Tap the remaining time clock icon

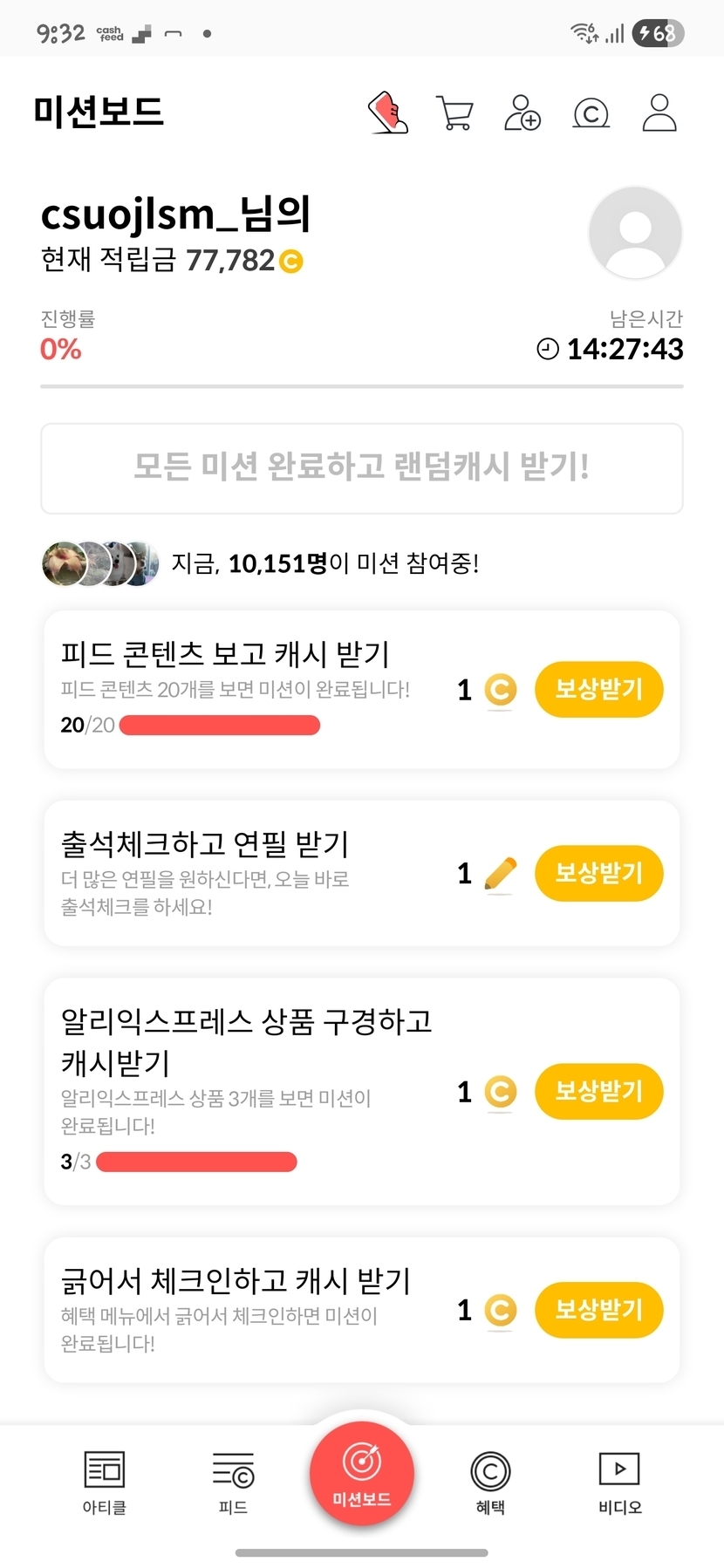(548, 350)
